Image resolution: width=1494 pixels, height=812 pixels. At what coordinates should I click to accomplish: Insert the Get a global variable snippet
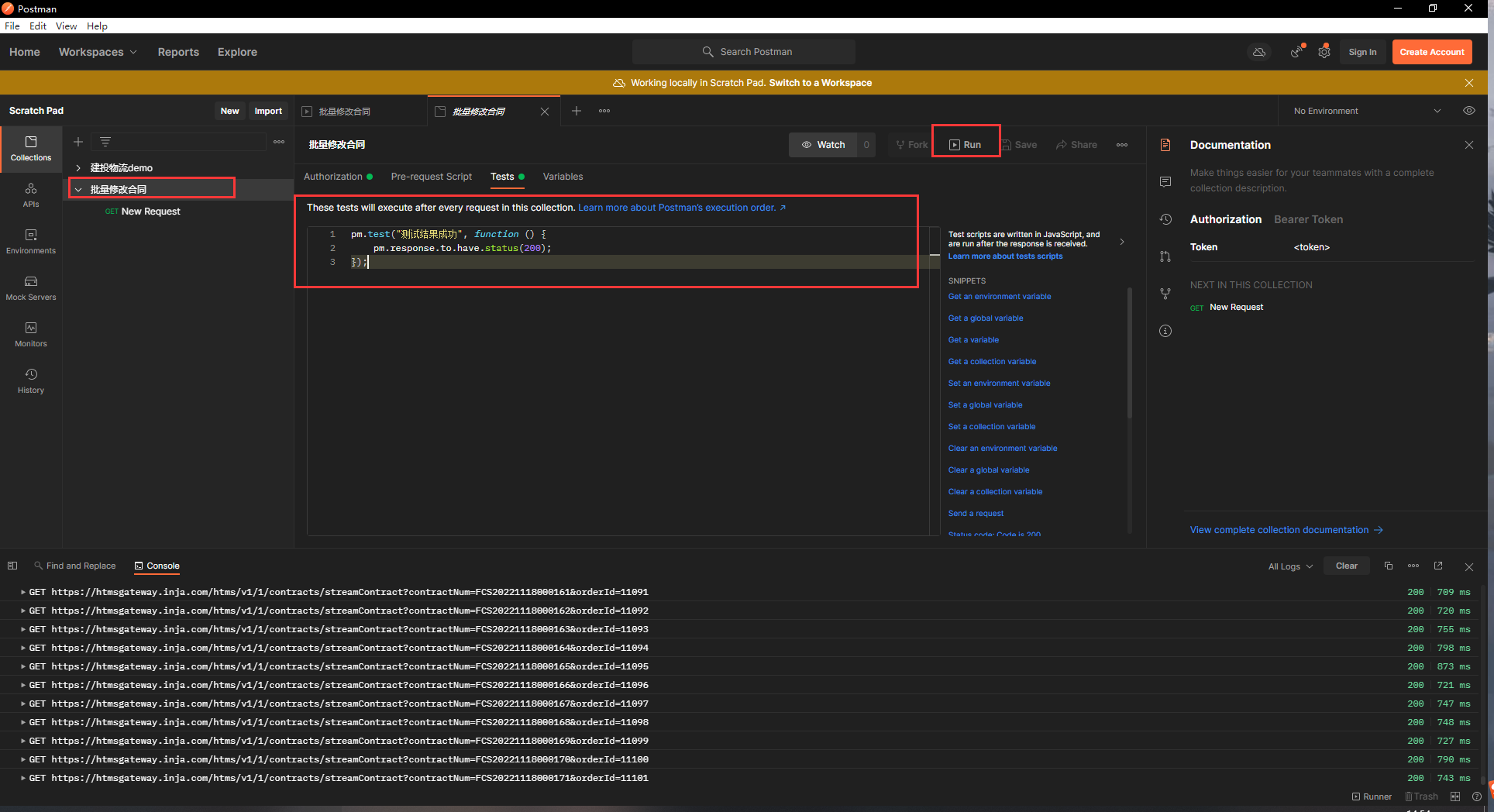click(x=986, y=318)
